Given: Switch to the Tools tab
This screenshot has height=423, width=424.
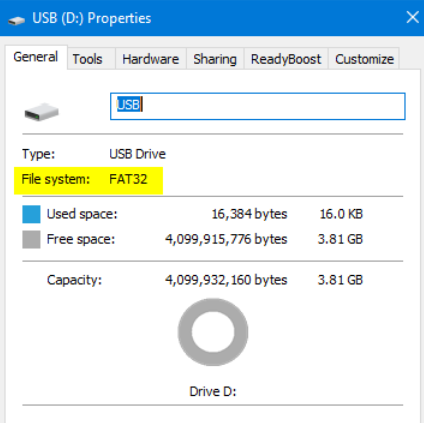Looking at the screenshot, I should tap(87, 59).
